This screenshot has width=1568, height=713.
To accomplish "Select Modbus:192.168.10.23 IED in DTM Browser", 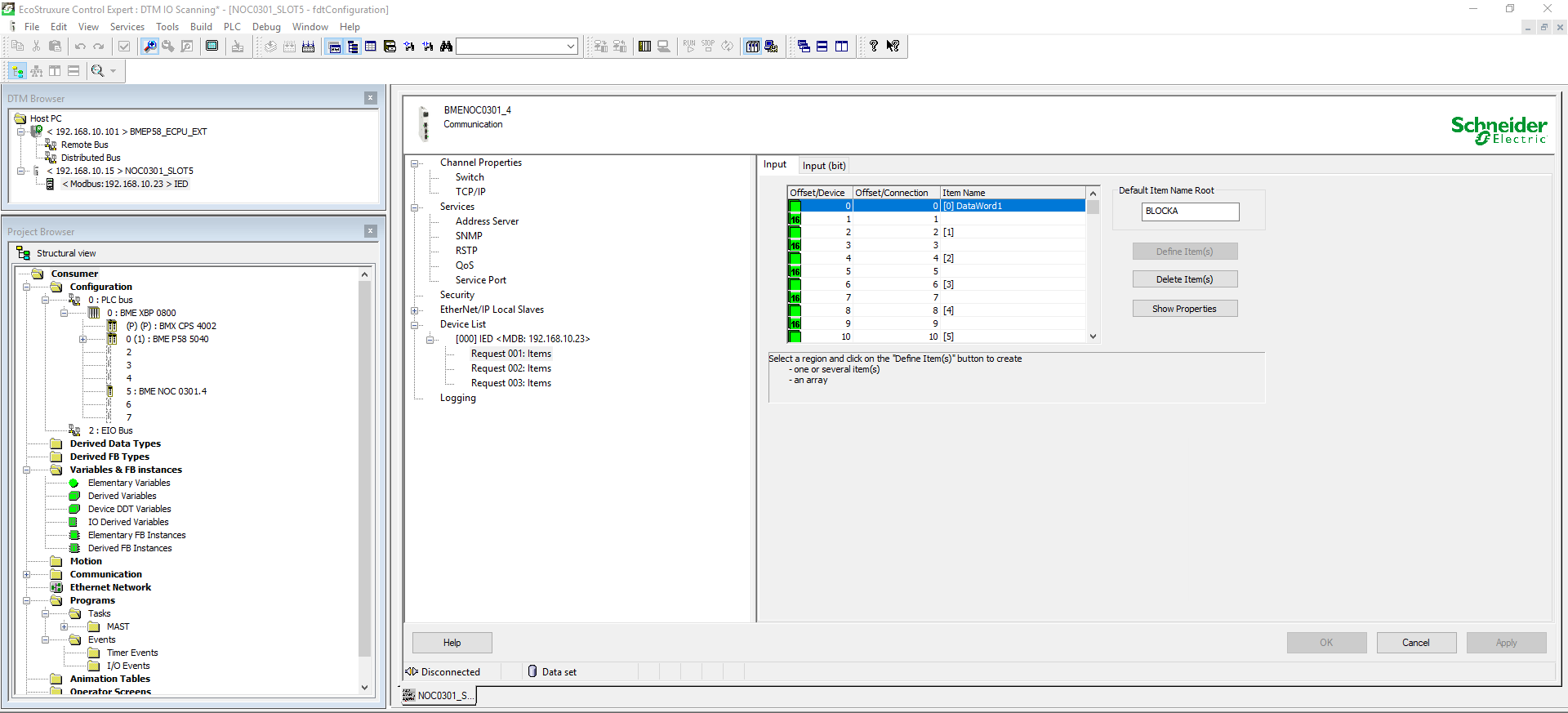I will [125, 184].
